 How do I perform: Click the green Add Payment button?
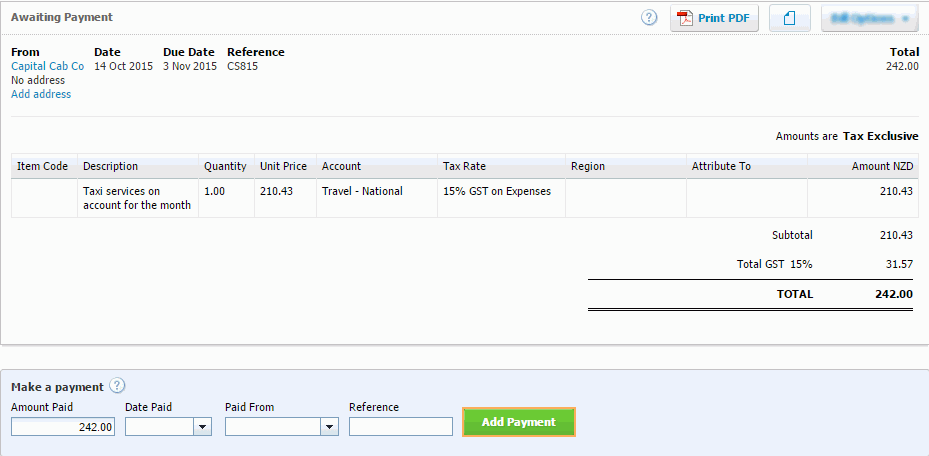518,422
